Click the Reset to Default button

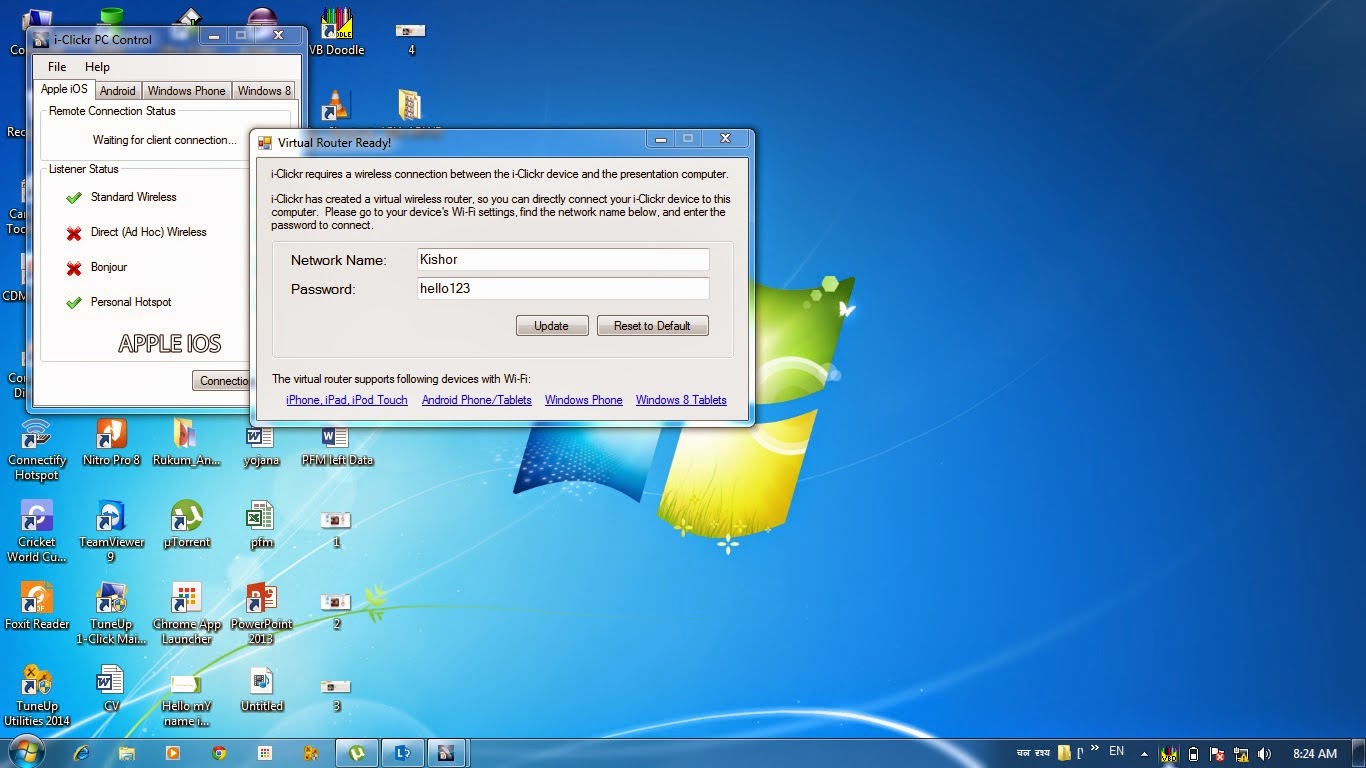tap(652, 326)
